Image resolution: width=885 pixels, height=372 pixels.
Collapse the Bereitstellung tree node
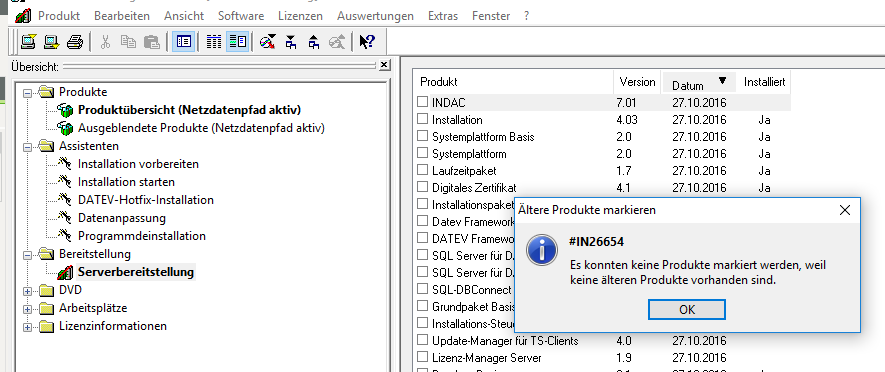tap(28, 255)
